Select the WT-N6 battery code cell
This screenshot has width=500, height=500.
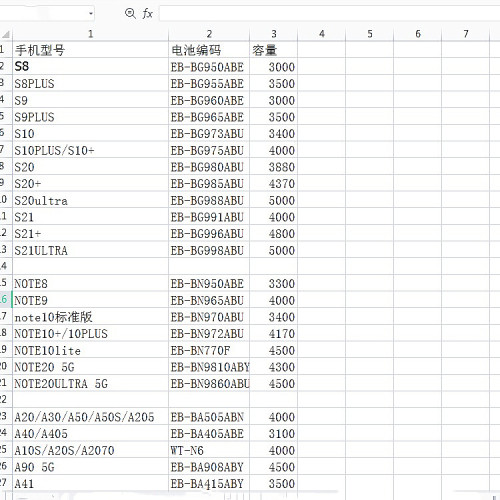tap(209, 450)
